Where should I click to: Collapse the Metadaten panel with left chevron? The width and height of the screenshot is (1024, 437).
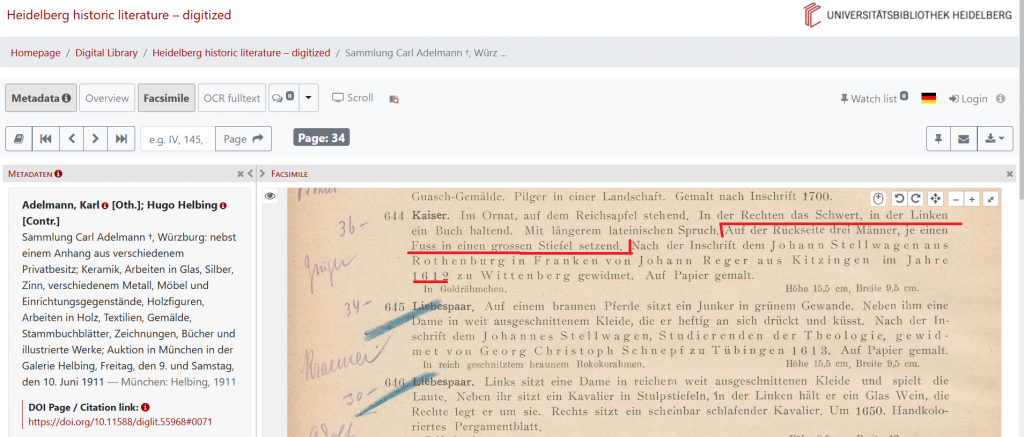click(x=251, y=174)
